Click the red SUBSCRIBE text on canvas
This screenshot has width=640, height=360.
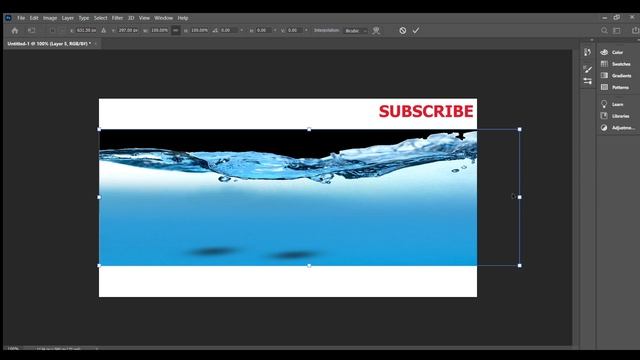click(x=426, y=111)
